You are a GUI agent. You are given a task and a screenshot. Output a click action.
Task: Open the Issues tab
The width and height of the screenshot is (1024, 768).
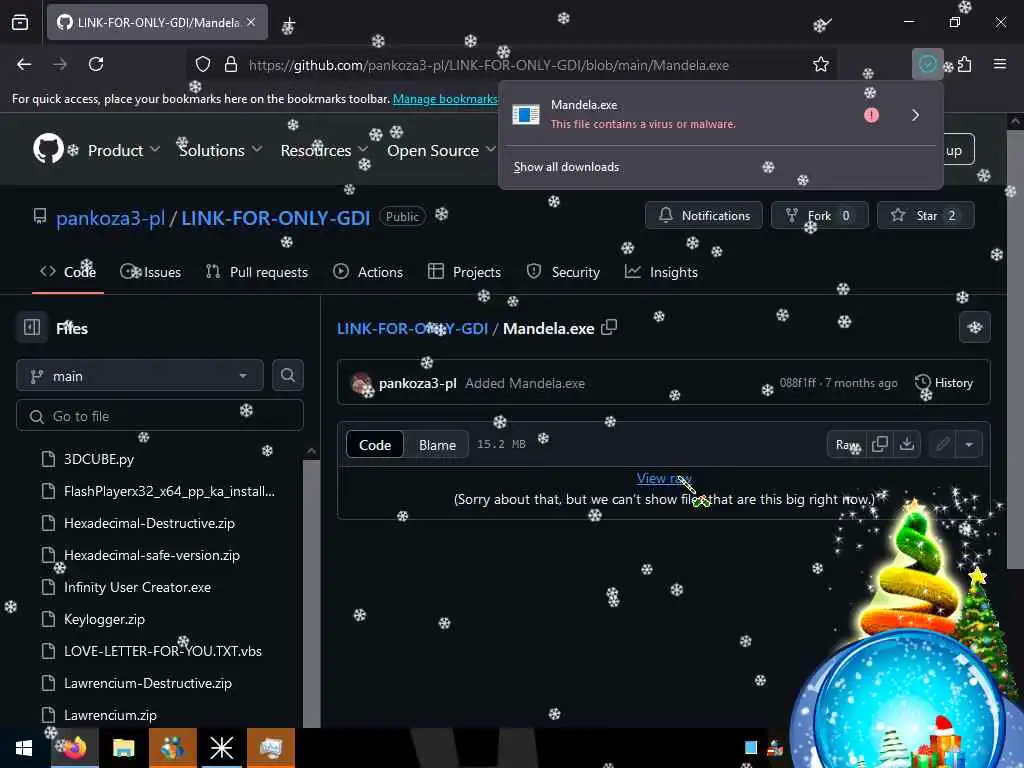[151, 272]
